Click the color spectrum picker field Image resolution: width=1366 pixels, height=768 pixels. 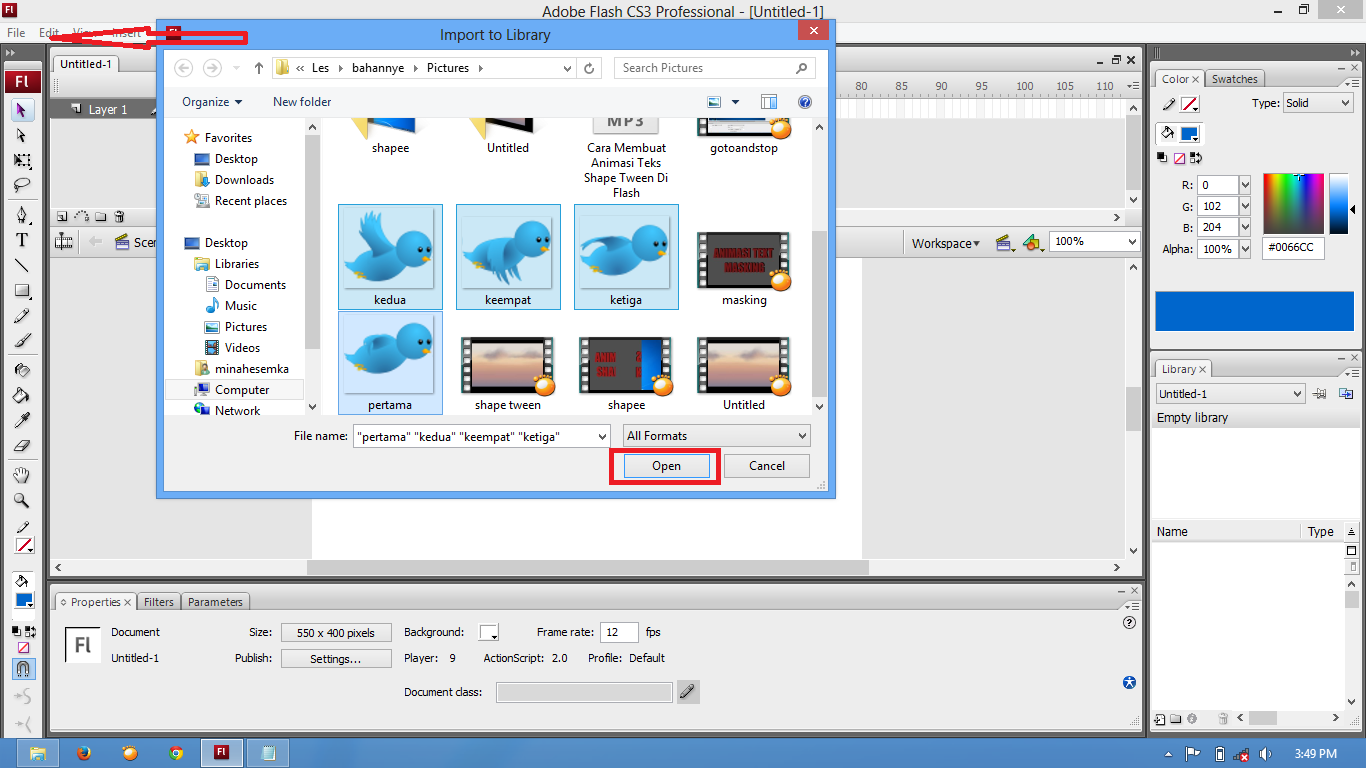coord(1293,204)
